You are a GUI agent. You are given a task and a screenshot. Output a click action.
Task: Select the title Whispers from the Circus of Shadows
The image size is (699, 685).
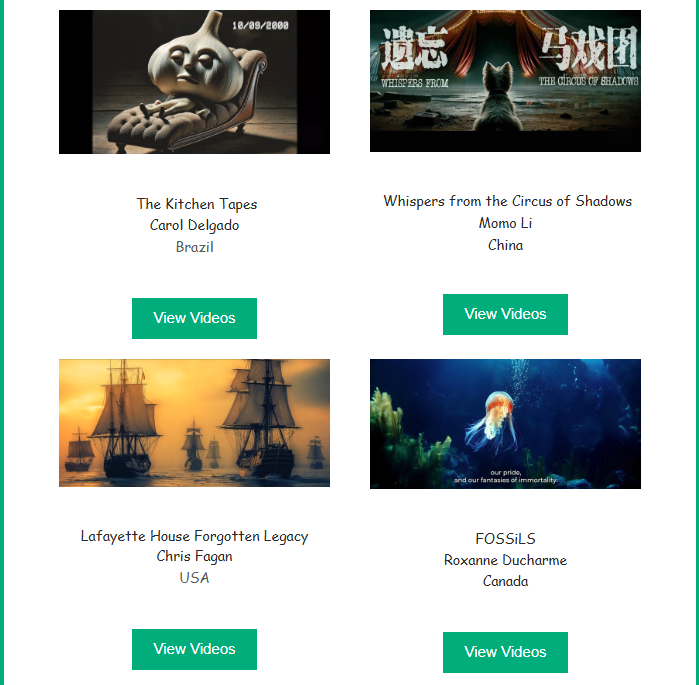pyautogui.click(x=507, y=201)
